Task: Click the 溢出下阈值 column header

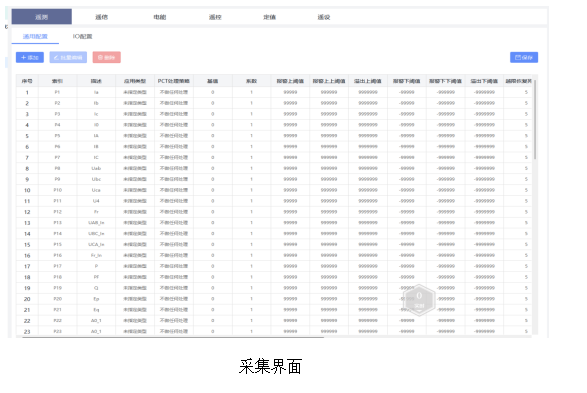Action: click(484, 81)
